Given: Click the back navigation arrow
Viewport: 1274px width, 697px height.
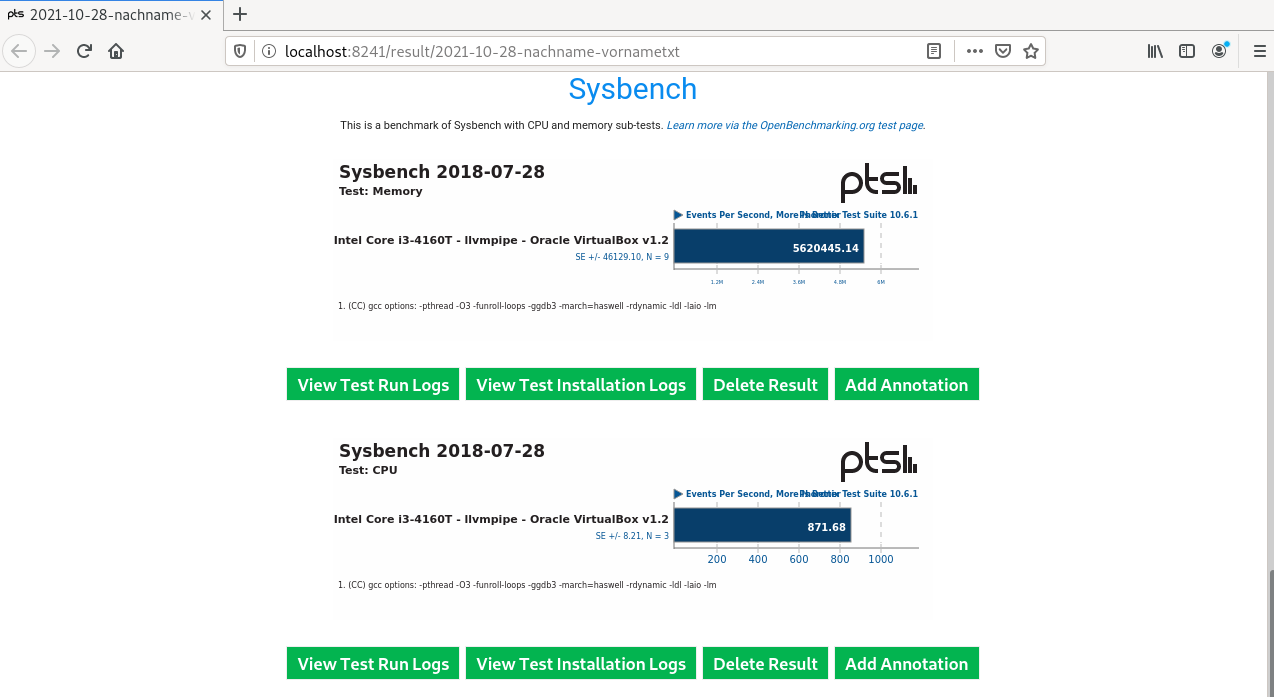Looking at the screenshot, I should point(19,51).
